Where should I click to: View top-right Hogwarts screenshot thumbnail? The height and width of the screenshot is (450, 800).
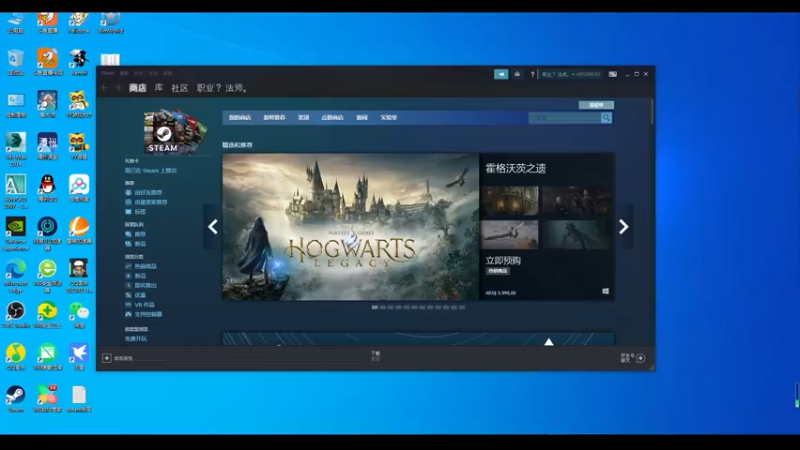click(x=577, y=201)
